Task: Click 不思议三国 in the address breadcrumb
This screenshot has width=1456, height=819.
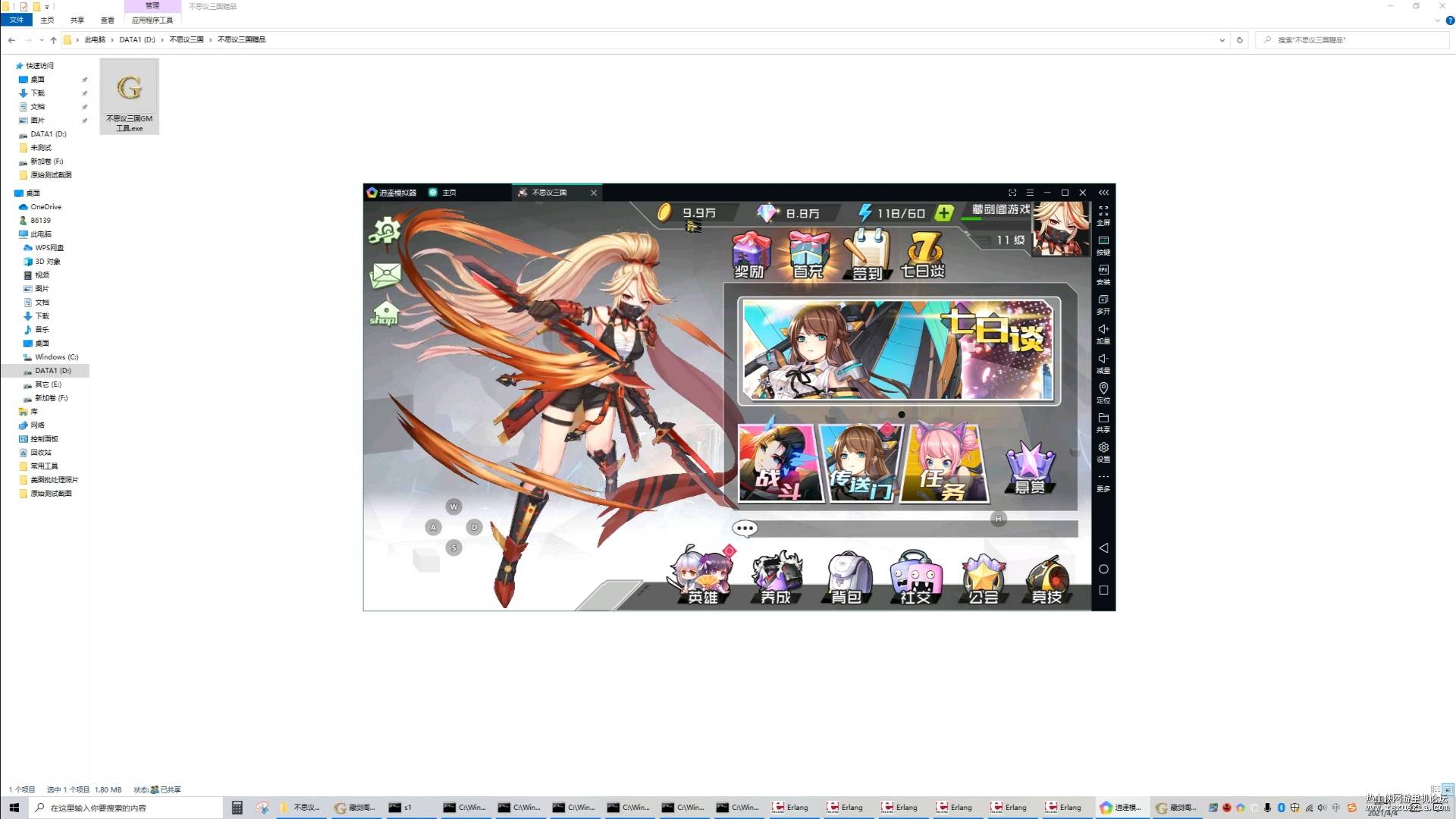Action: pos(186,39)
